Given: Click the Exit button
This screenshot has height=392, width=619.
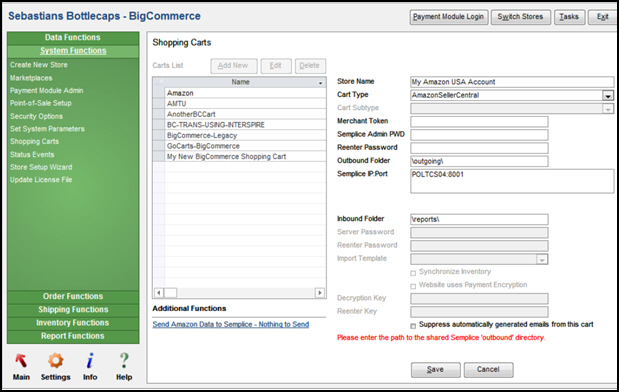Looking at the screenshot, I should [x=603, y=17].
